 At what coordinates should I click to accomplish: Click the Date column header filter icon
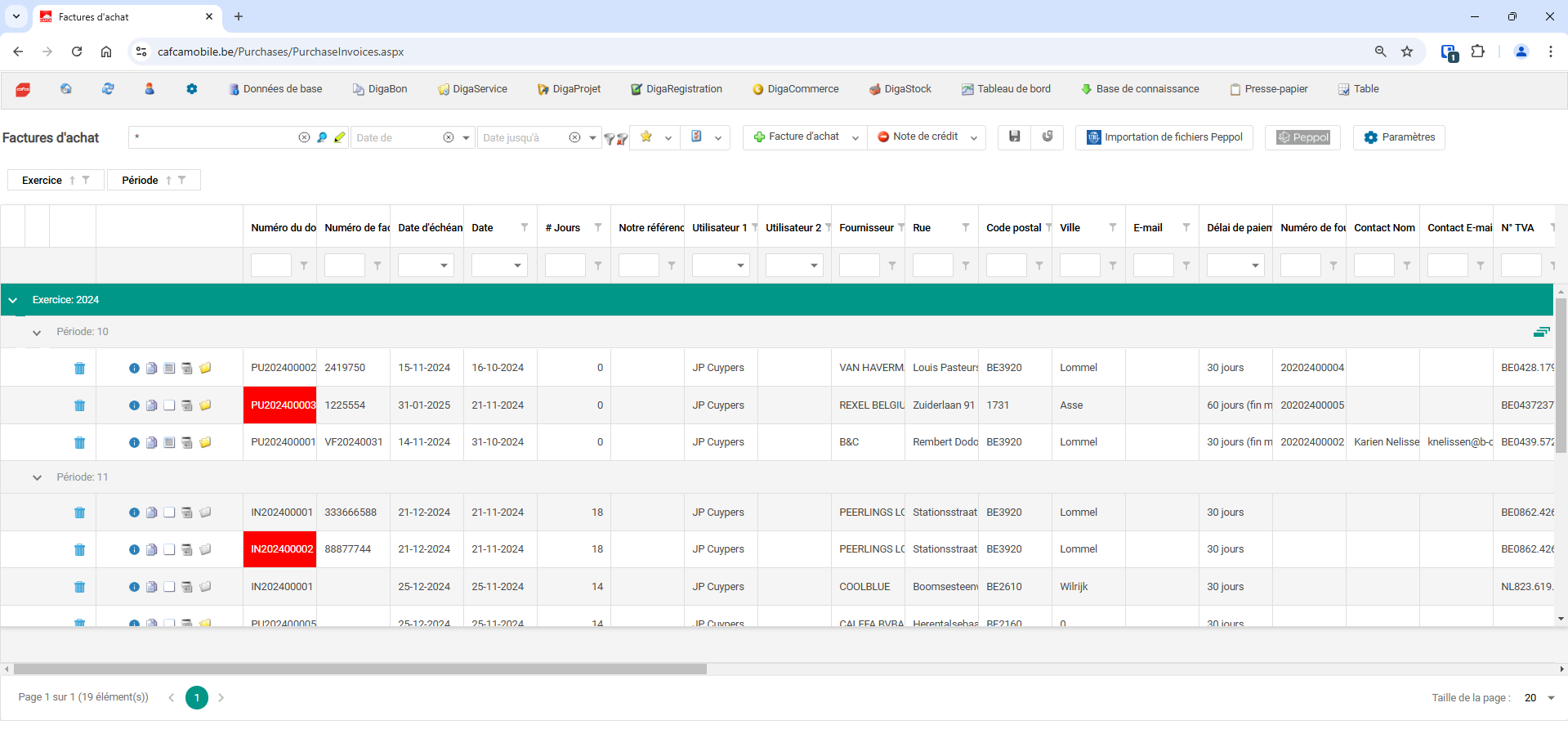[525, 227]
